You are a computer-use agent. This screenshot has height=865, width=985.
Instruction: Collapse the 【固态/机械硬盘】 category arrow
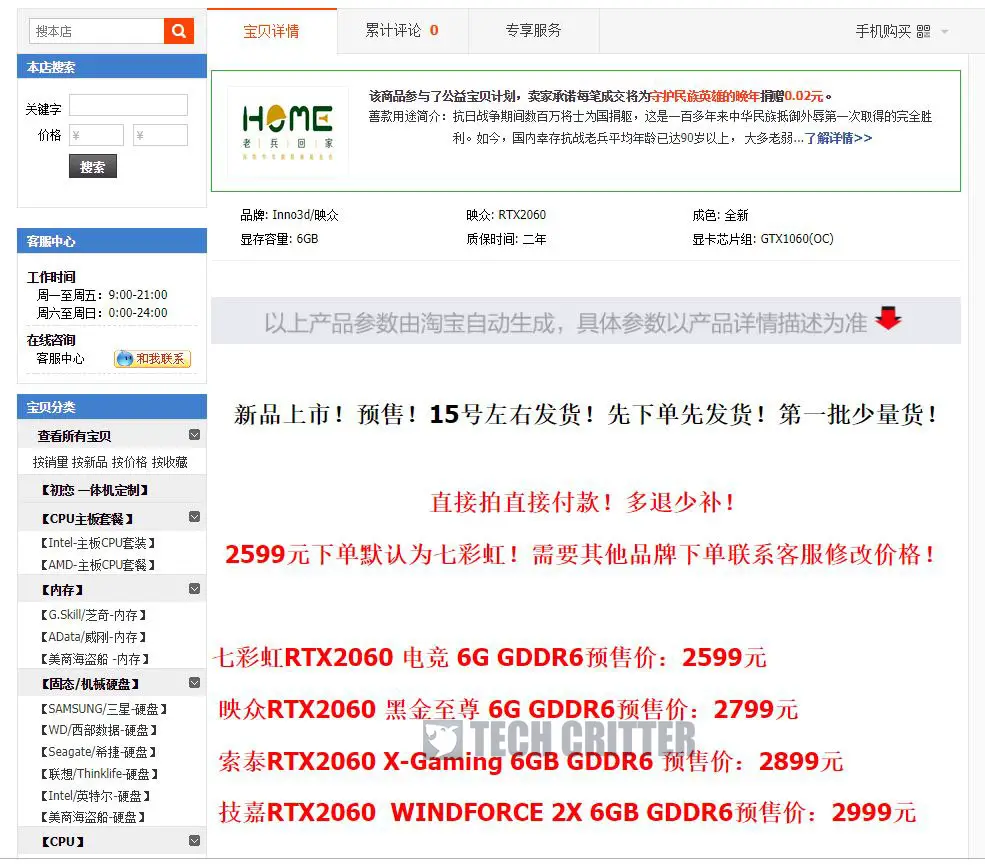(x=195, y=683)
